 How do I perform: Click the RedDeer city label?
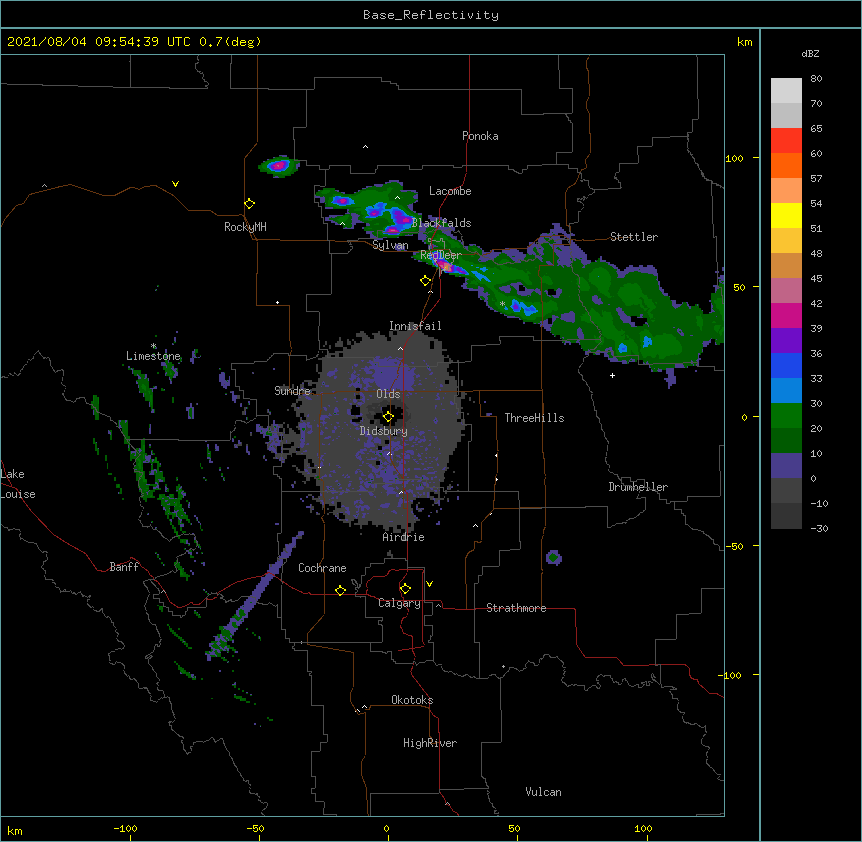(441, 255)
